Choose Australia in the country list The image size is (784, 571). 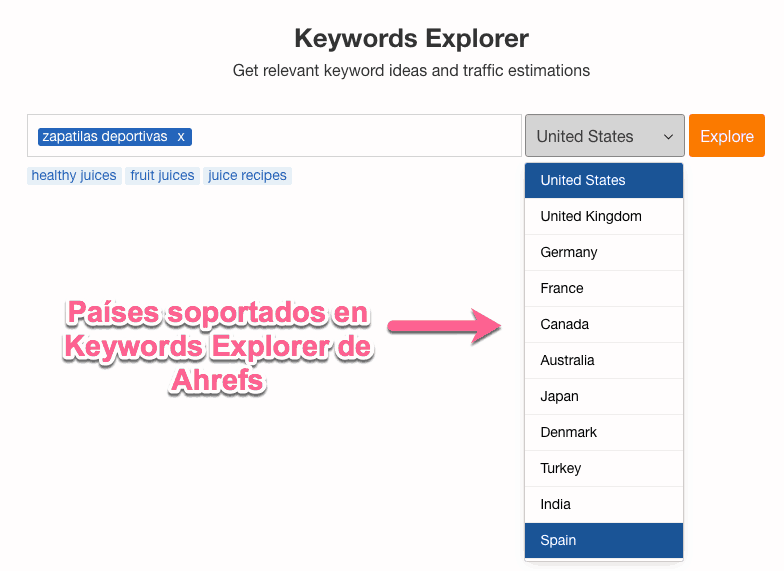pyautogui.click(x=604, y=360)
